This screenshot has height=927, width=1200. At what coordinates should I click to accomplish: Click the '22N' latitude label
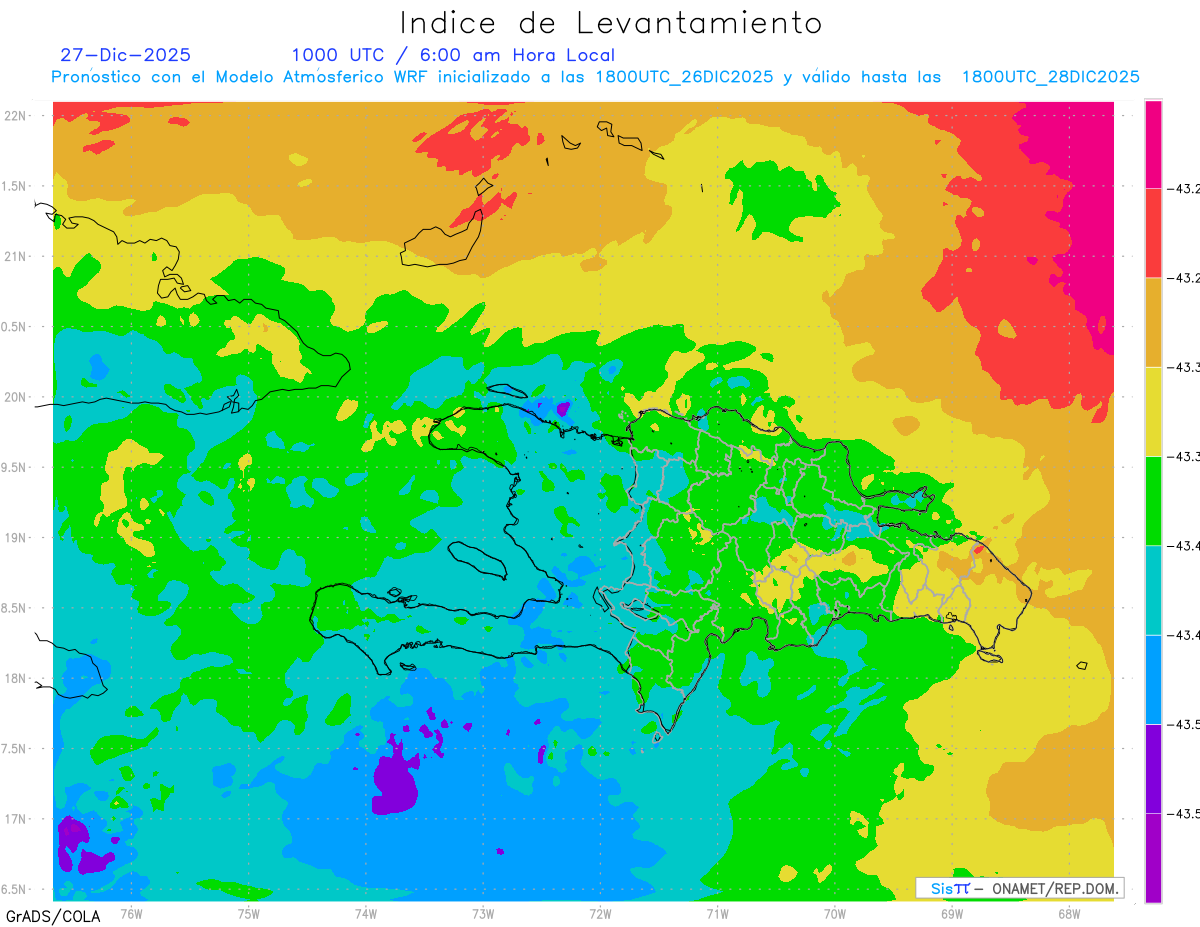(17, 116)
